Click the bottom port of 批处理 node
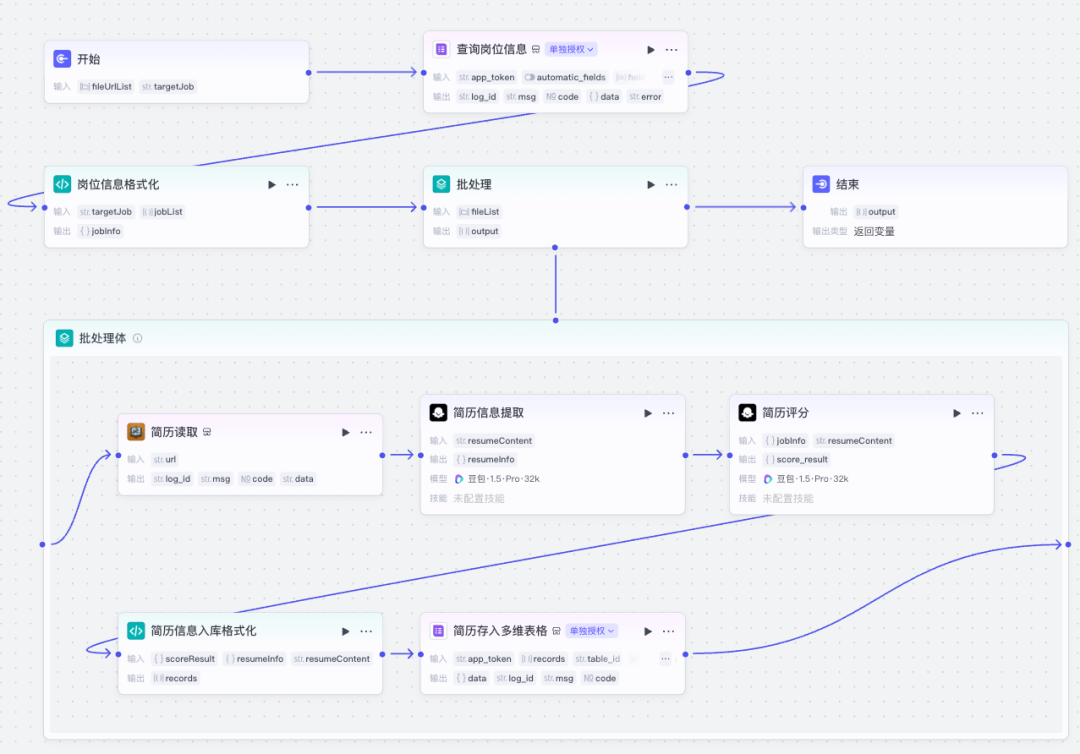 (x=555, y=247)
